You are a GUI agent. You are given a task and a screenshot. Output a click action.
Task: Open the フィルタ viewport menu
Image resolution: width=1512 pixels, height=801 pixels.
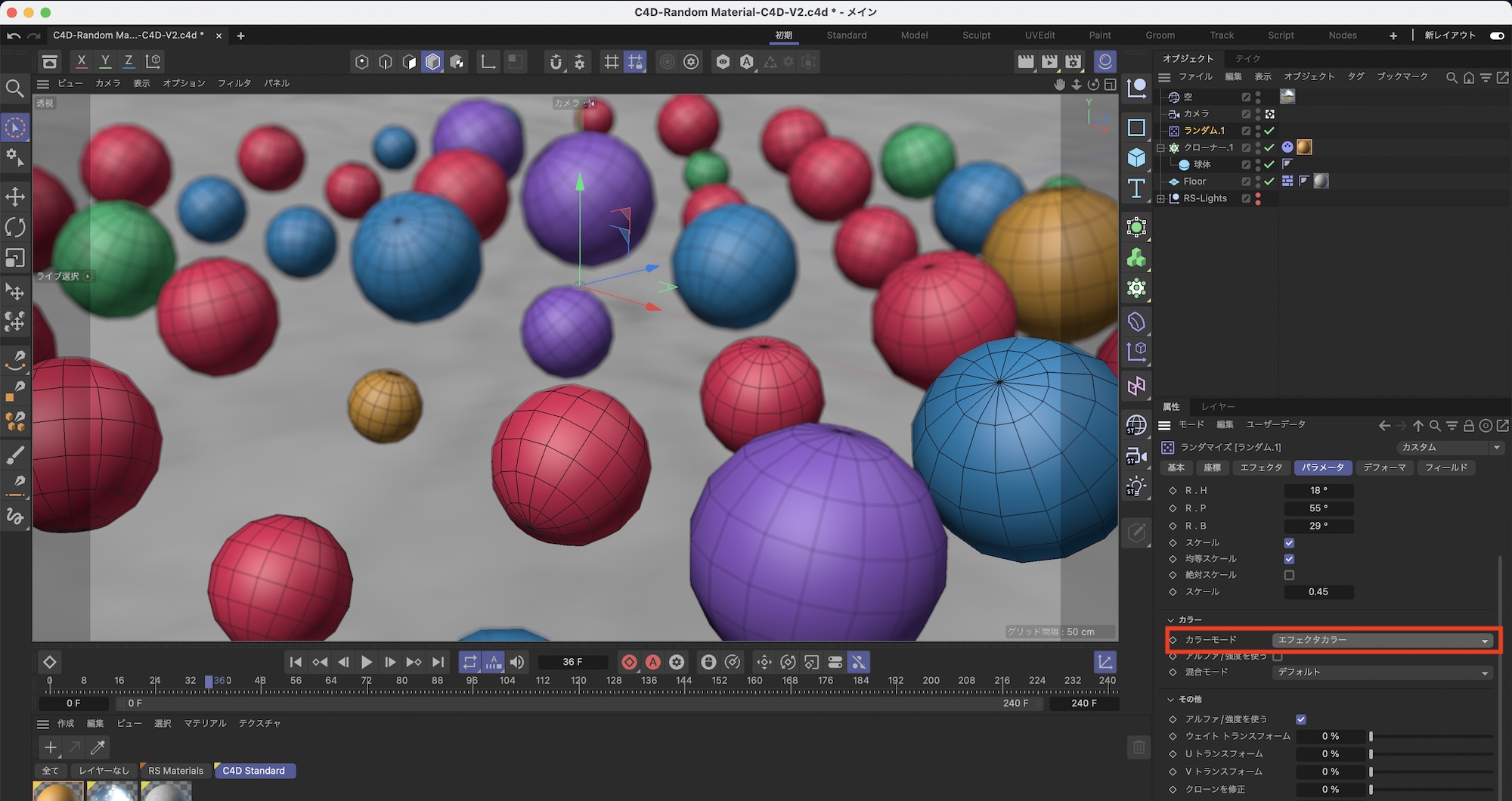pos(234,83)
